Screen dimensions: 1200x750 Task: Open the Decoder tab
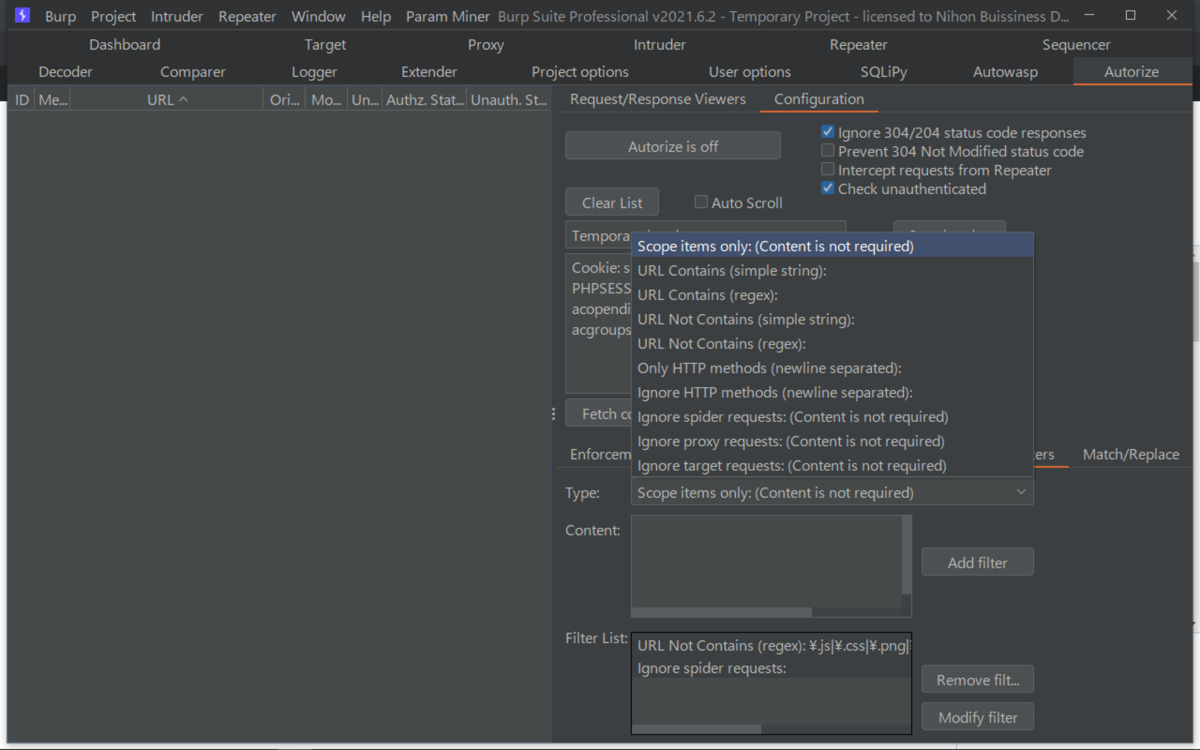coord(65,71)
